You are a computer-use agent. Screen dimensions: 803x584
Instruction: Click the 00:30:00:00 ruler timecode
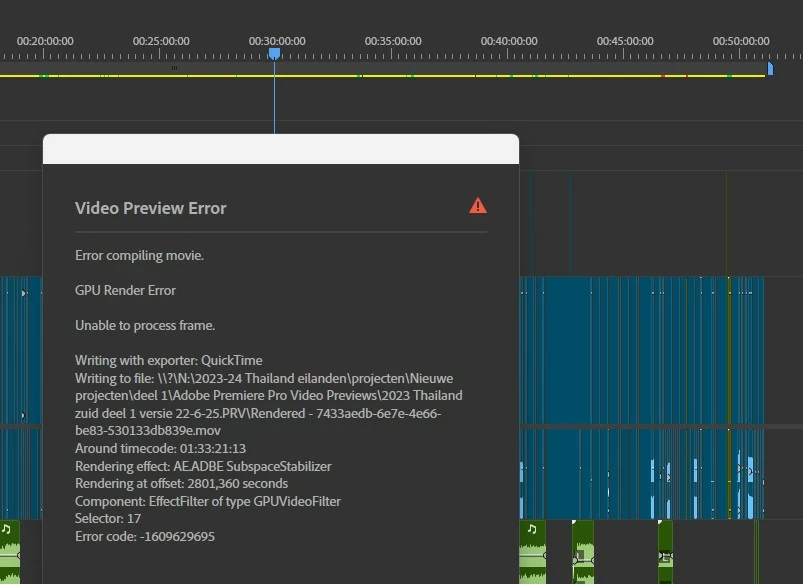(x=277, y=41)
